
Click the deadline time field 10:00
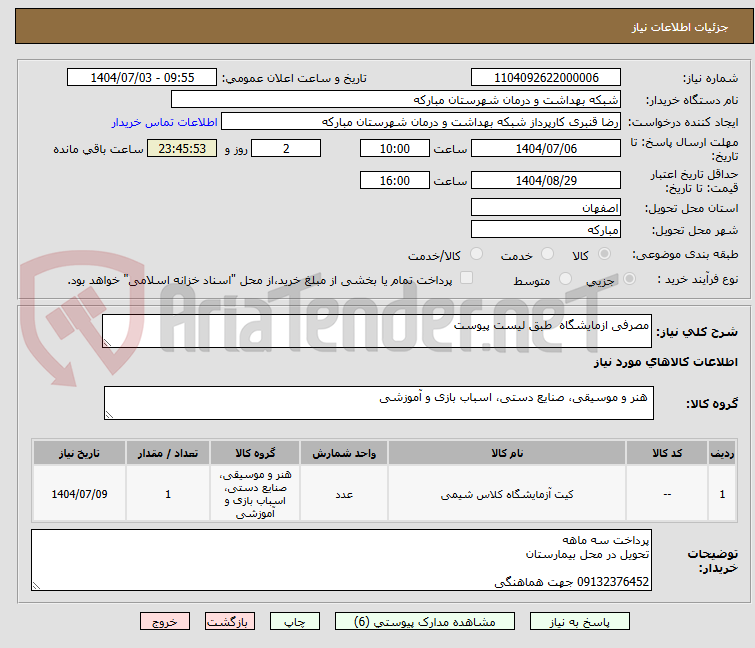click(395, 148)
